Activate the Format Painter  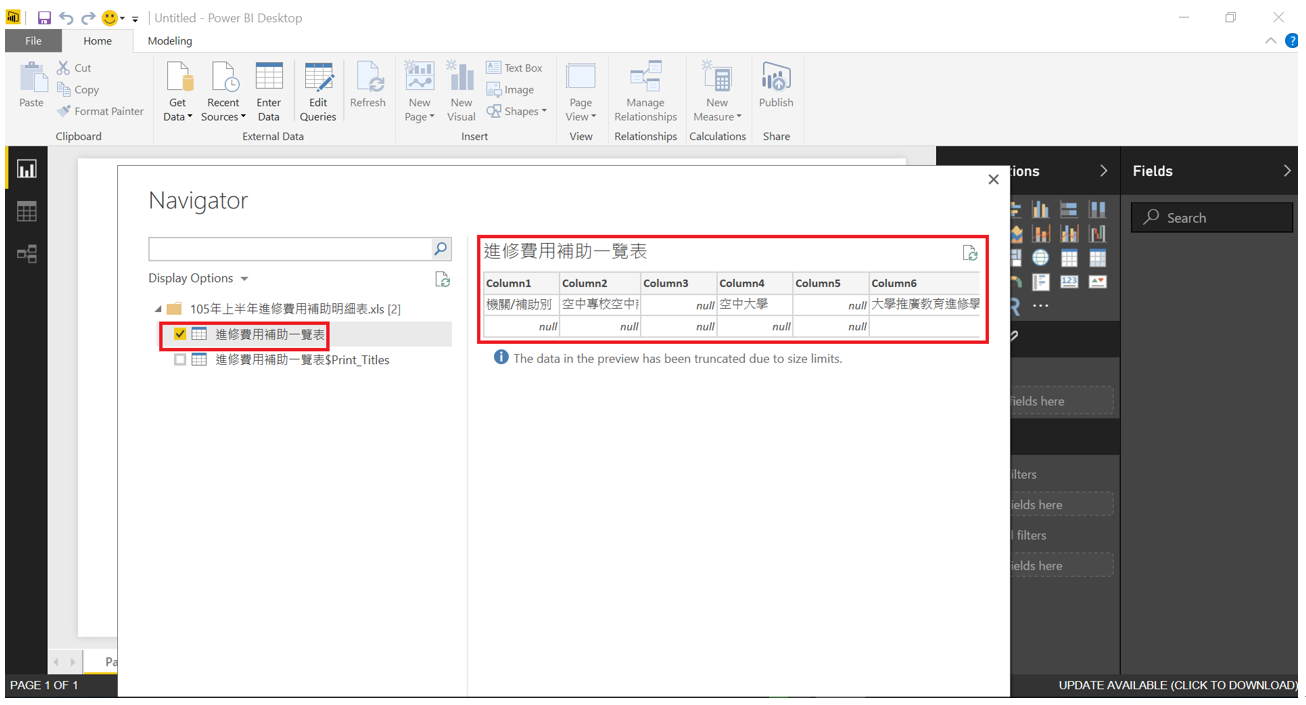tap(100, 111)
